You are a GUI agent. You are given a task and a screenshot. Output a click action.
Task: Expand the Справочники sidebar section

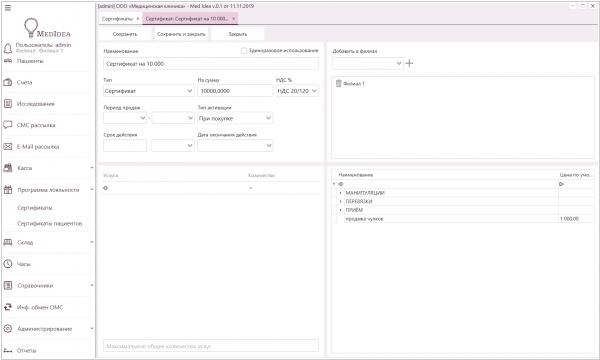tap(91, 285)
